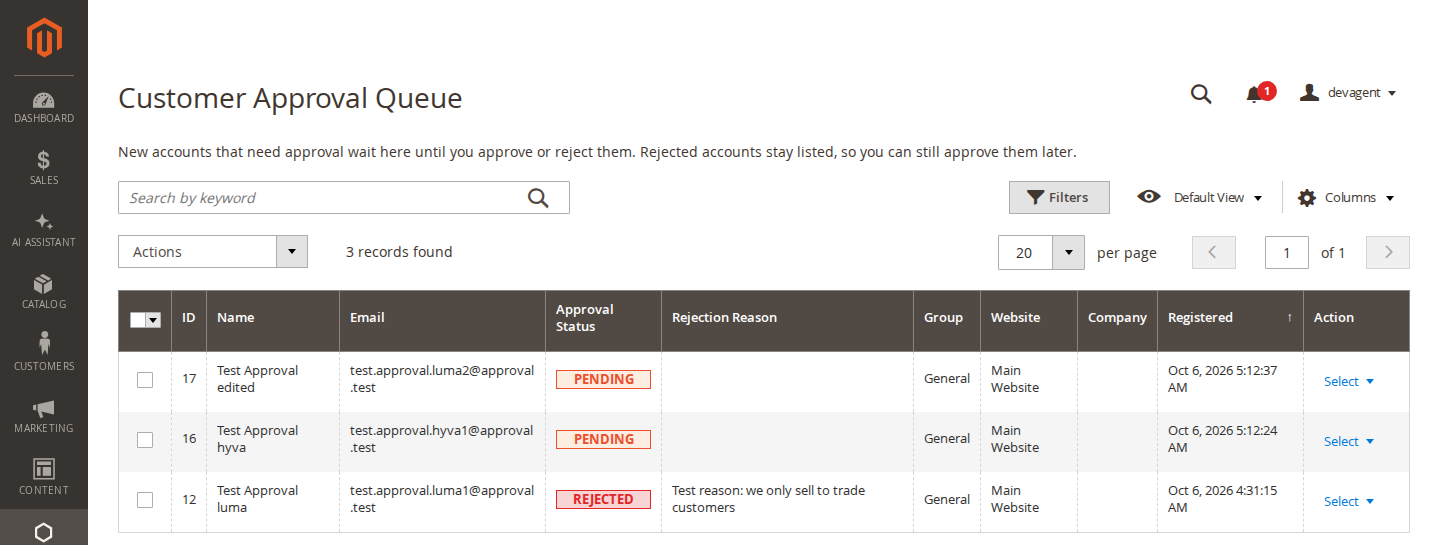Select checkbox for customer ID 17
The image size is (1440, 545).
[145, 380]
